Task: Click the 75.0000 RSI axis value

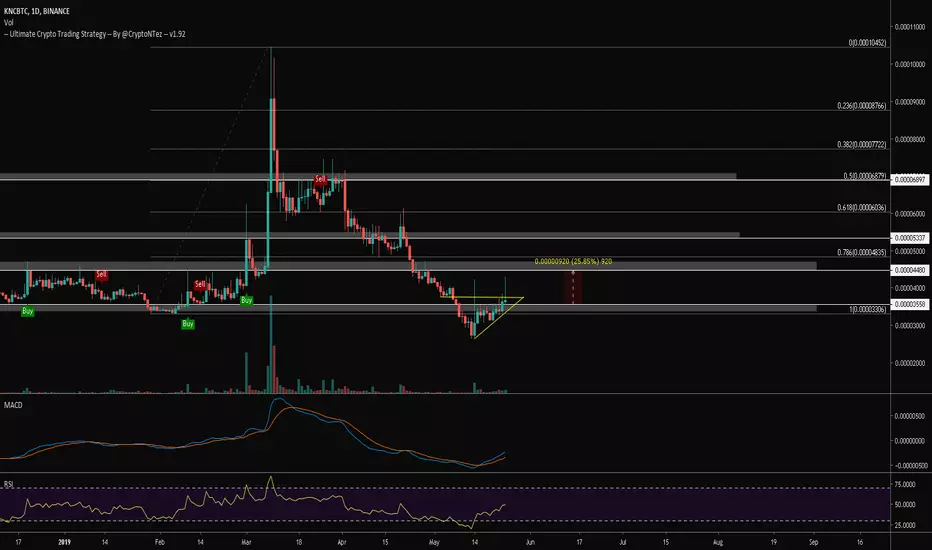Action: pyautogui.click(x=905, y=485)
